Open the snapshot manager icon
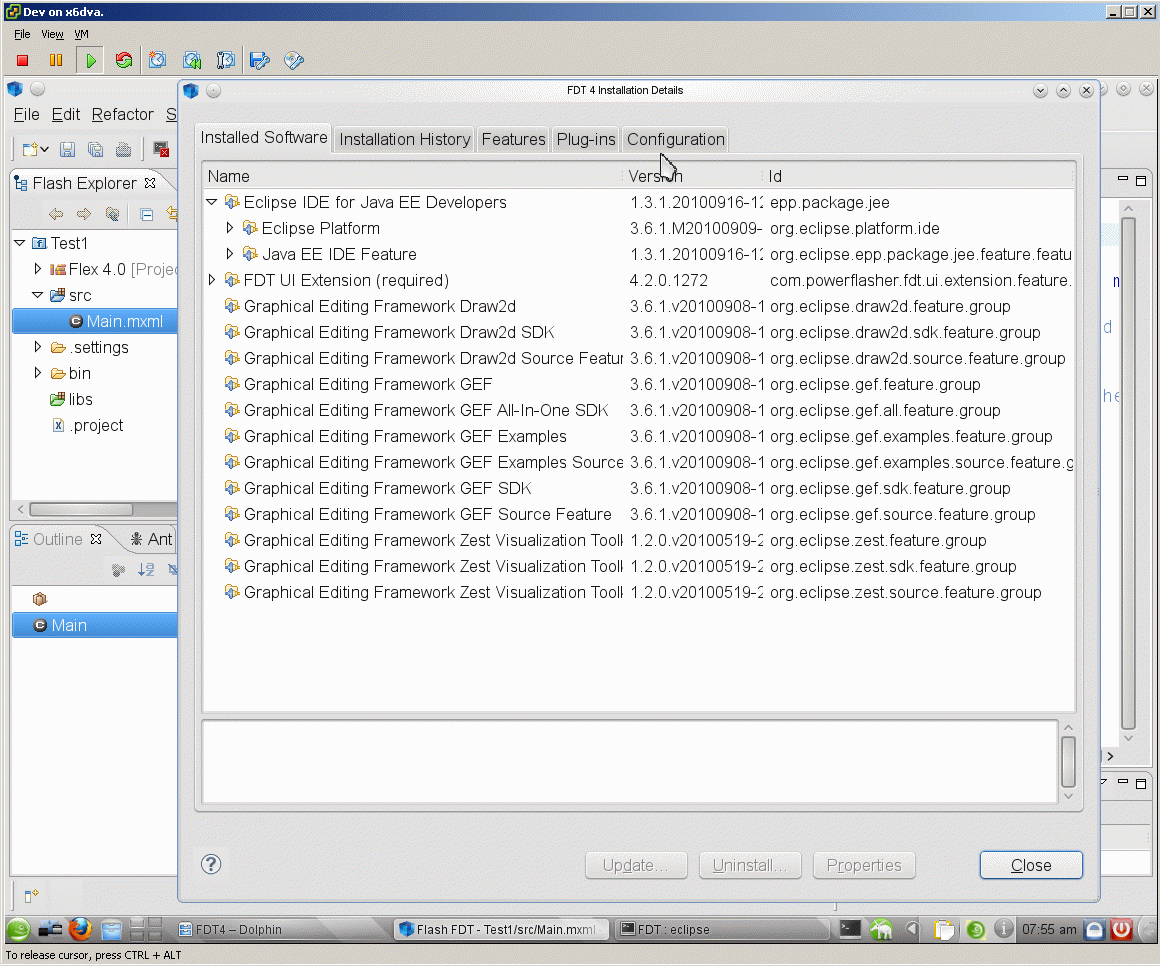The image size is (1160, 966). (225, 61)
